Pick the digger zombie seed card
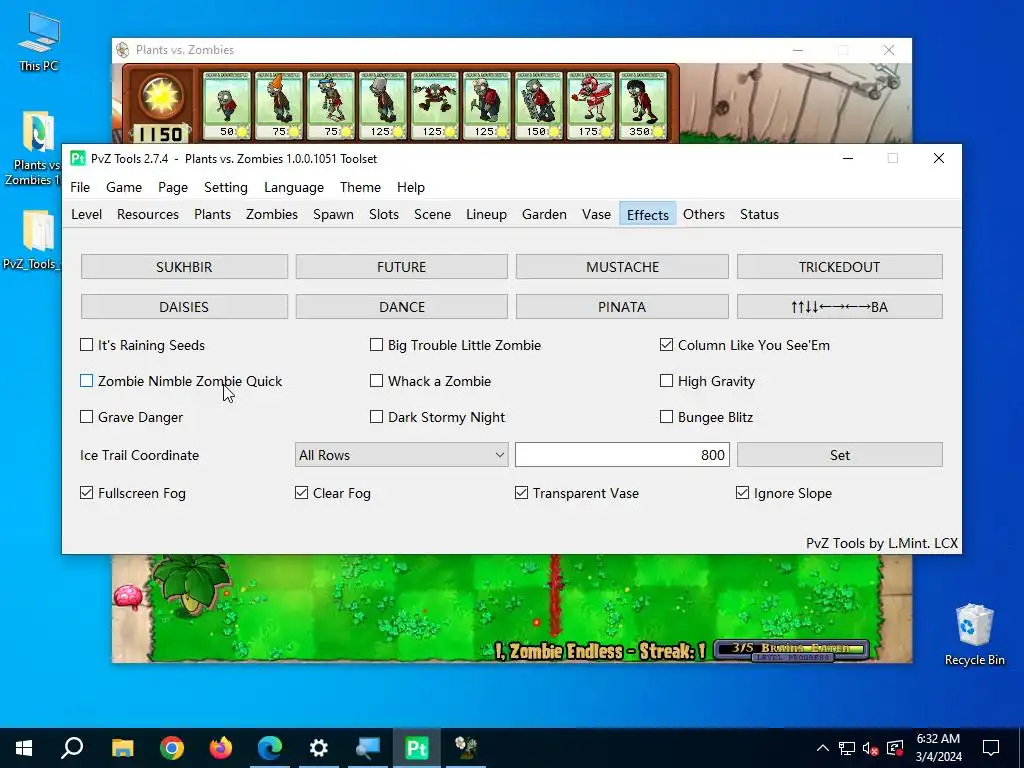The image size is (1024, 768). pos(487,105)
